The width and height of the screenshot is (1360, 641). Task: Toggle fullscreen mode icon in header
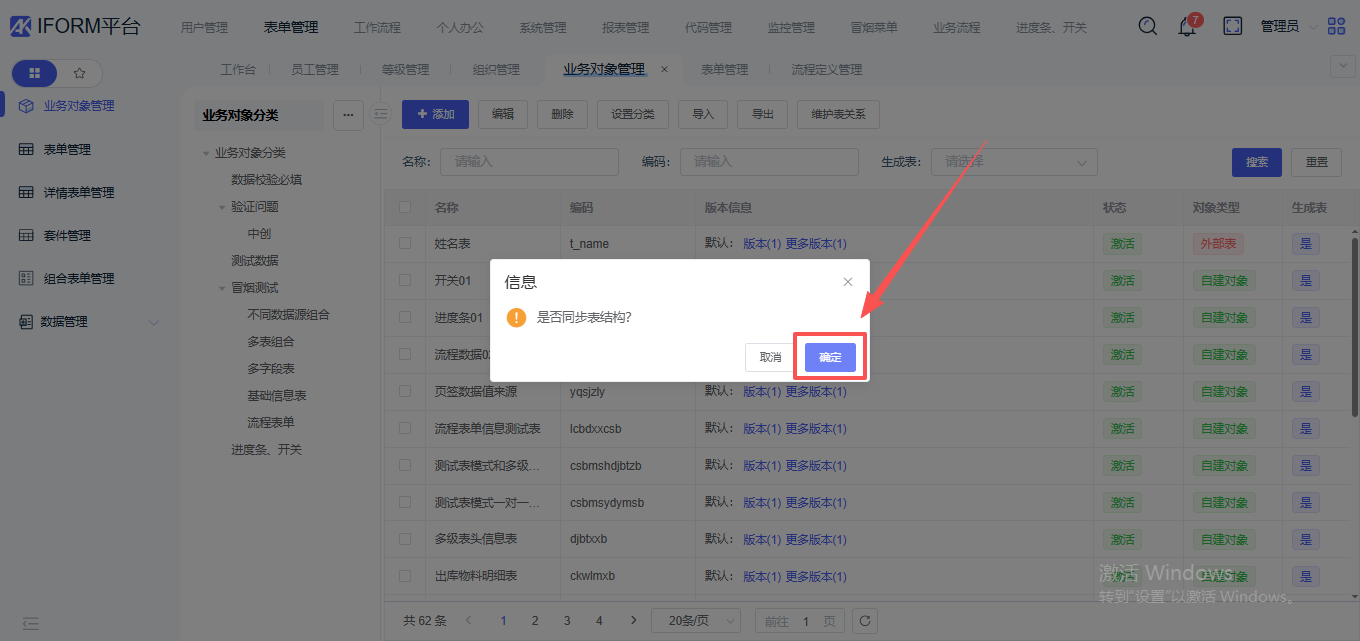[1233, 26]
